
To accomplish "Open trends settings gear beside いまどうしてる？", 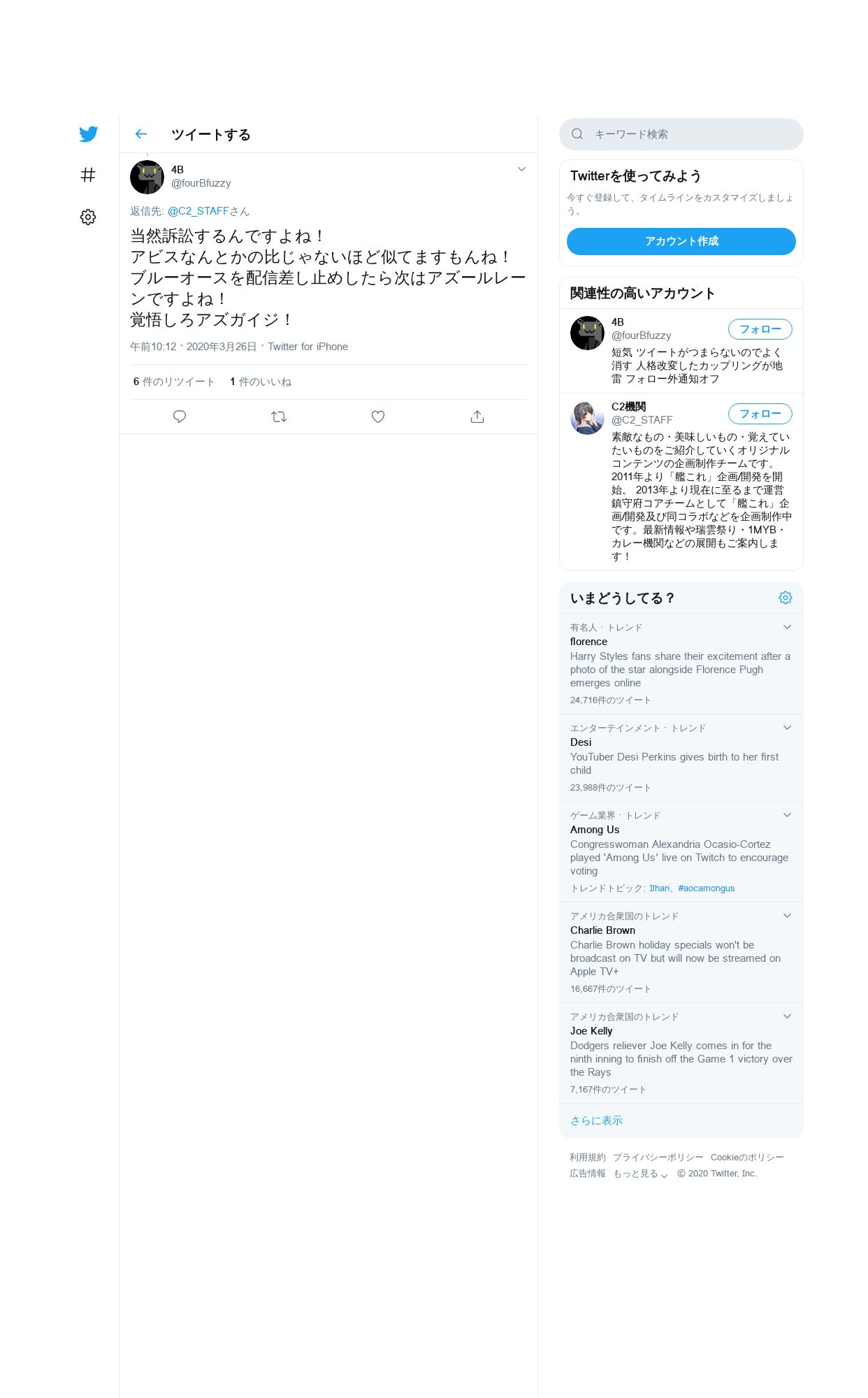I will pyautogui.click(x=786, y=598).
